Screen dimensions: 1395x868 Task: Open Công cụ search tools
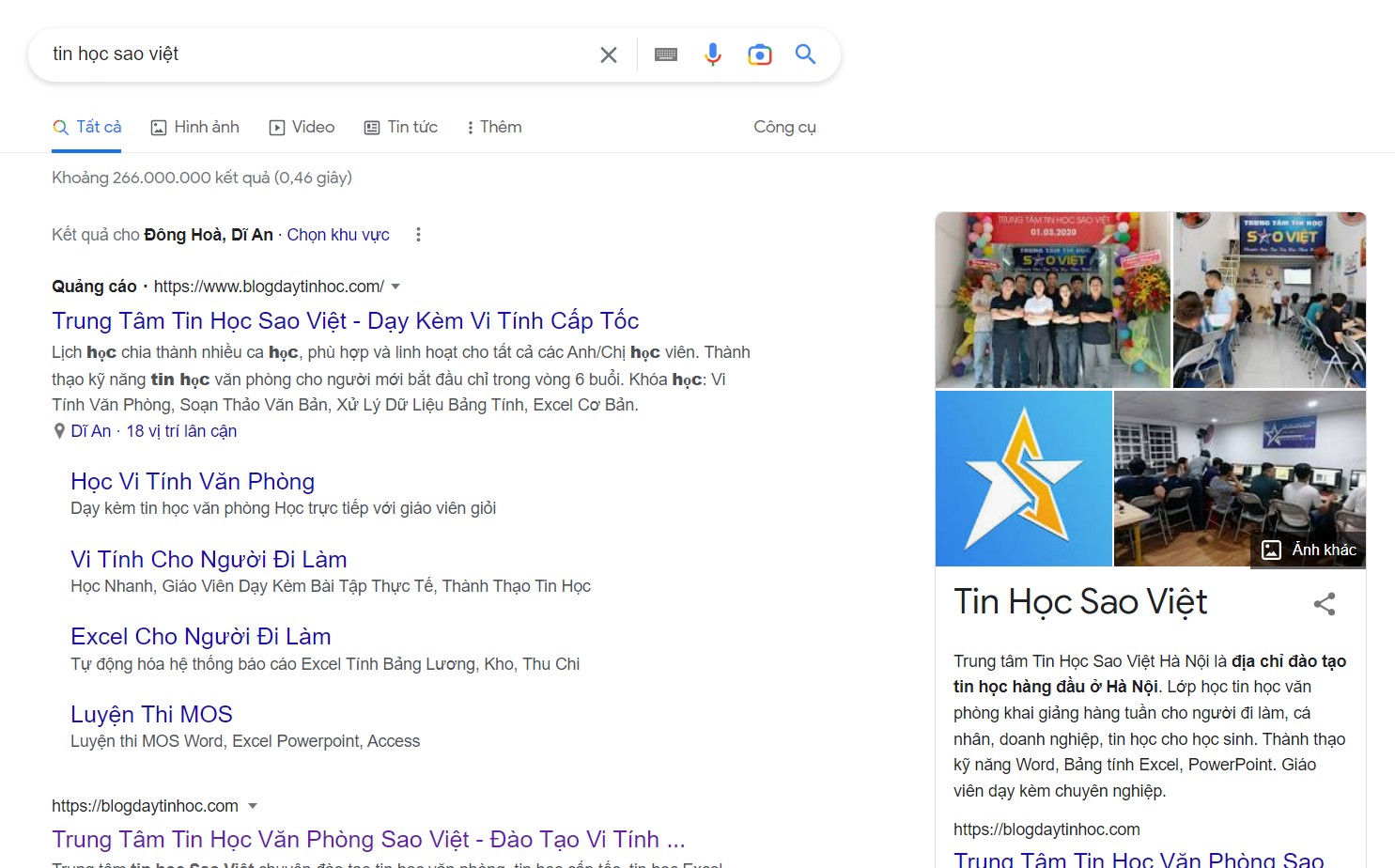pos(783,126)
